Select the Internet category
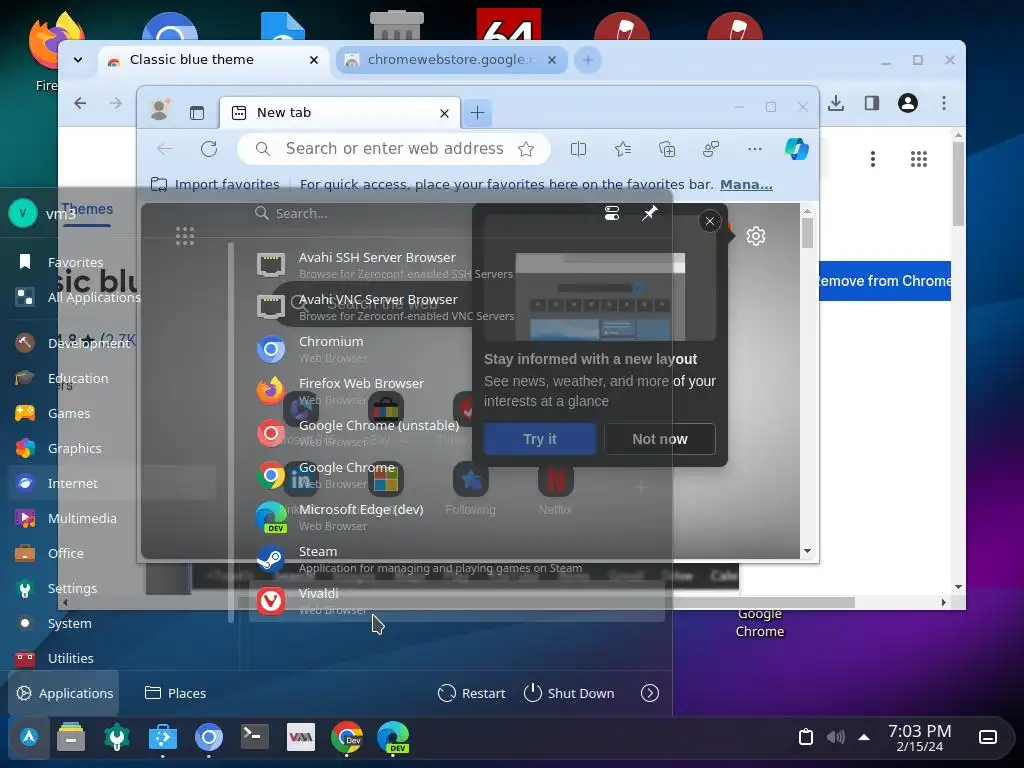This screenshot has width=1024, height=768. coord(112,483)
